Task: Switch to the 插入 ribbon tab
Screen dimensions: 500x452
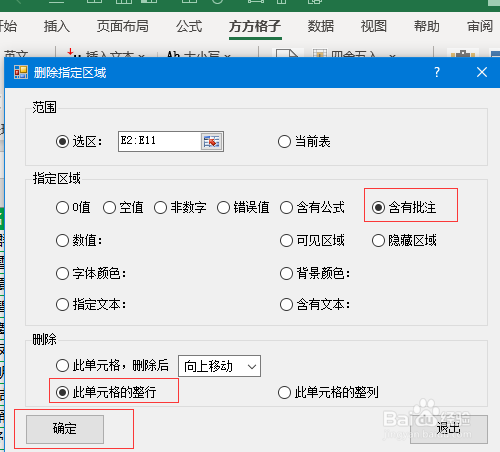Action: click(57, 26)
